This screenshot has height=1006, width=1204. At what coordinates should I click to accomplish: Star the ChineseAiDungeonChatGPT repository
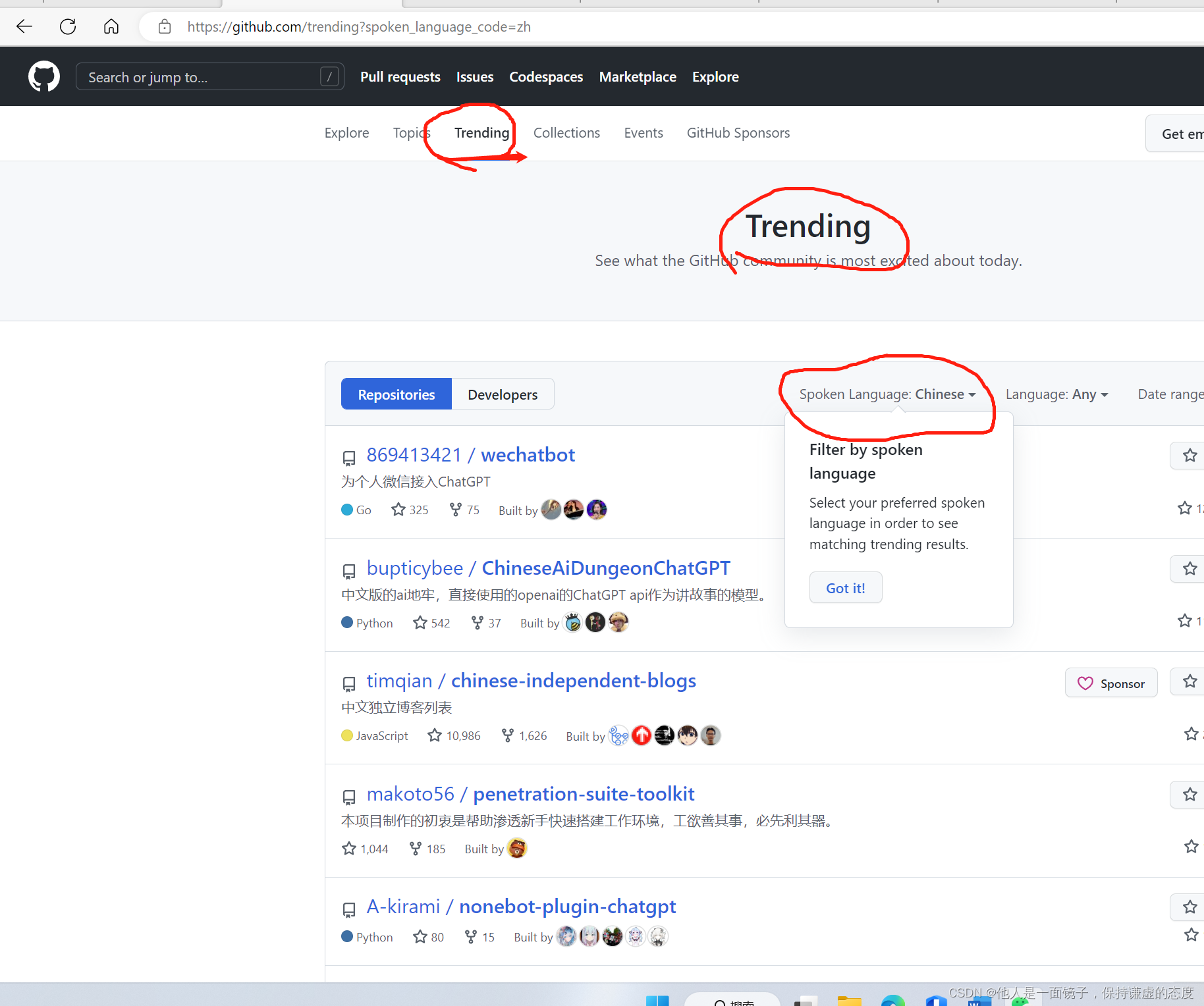tap(1189, 569)
